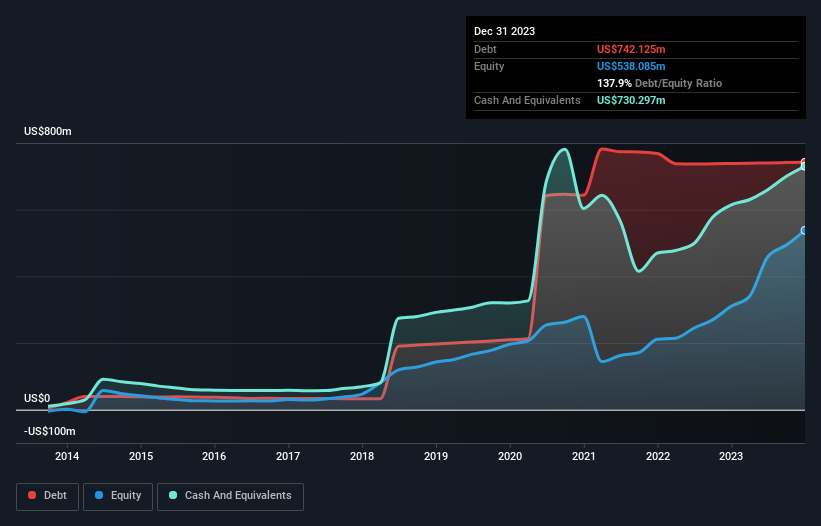Click the US$0 y-axis label

tap(37, 398)
